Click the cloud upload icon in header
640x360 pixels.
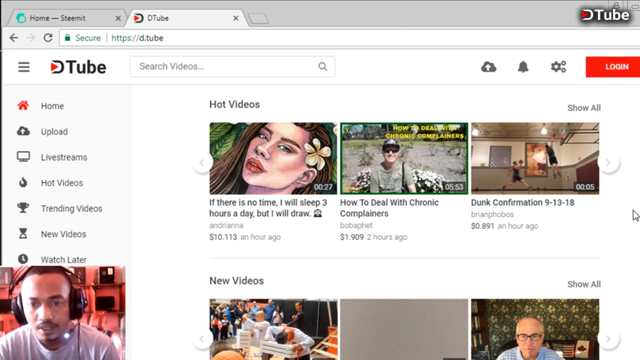(489, 67)
